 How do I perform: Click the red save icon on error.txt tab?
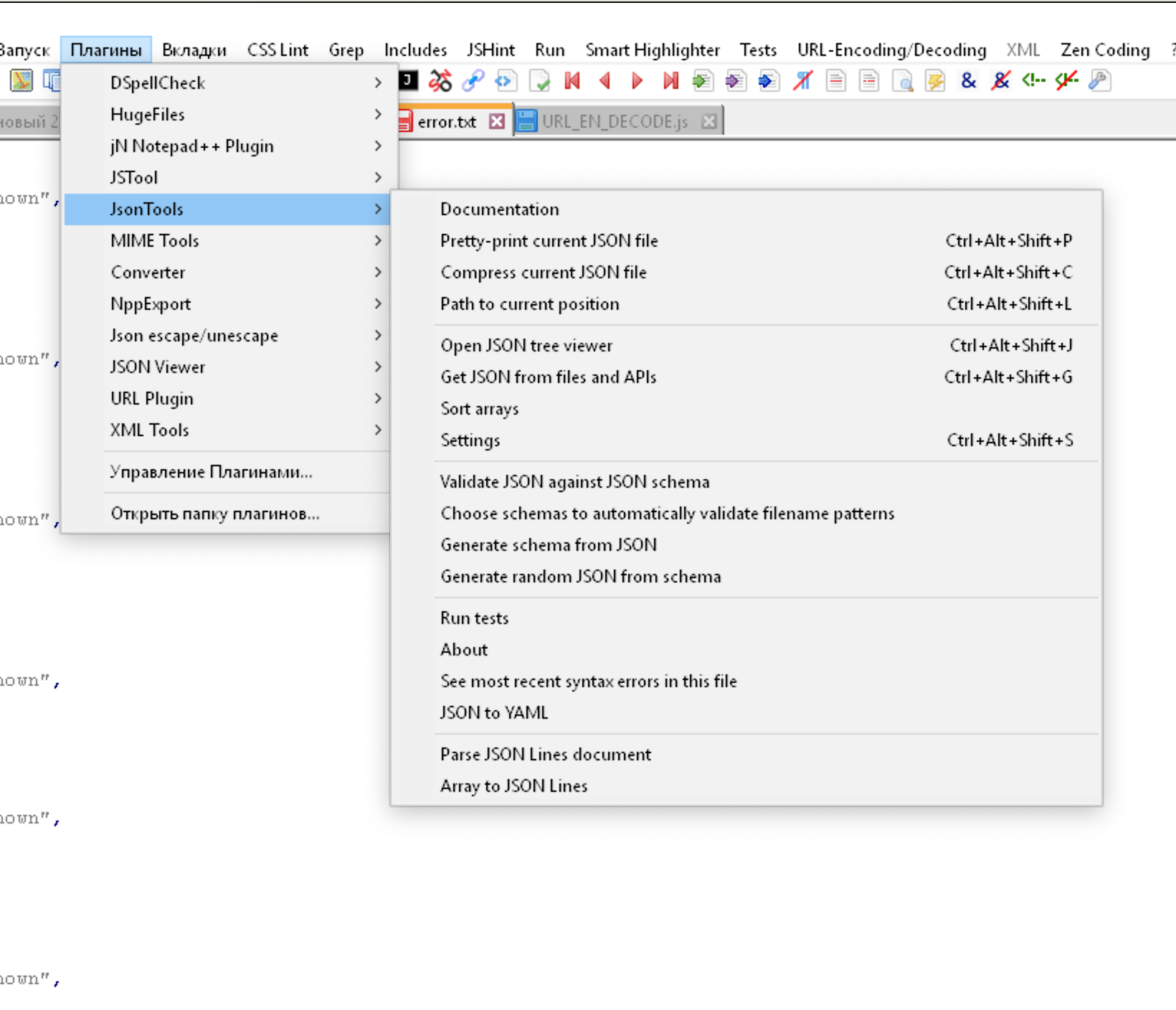[x=405, y=121]
